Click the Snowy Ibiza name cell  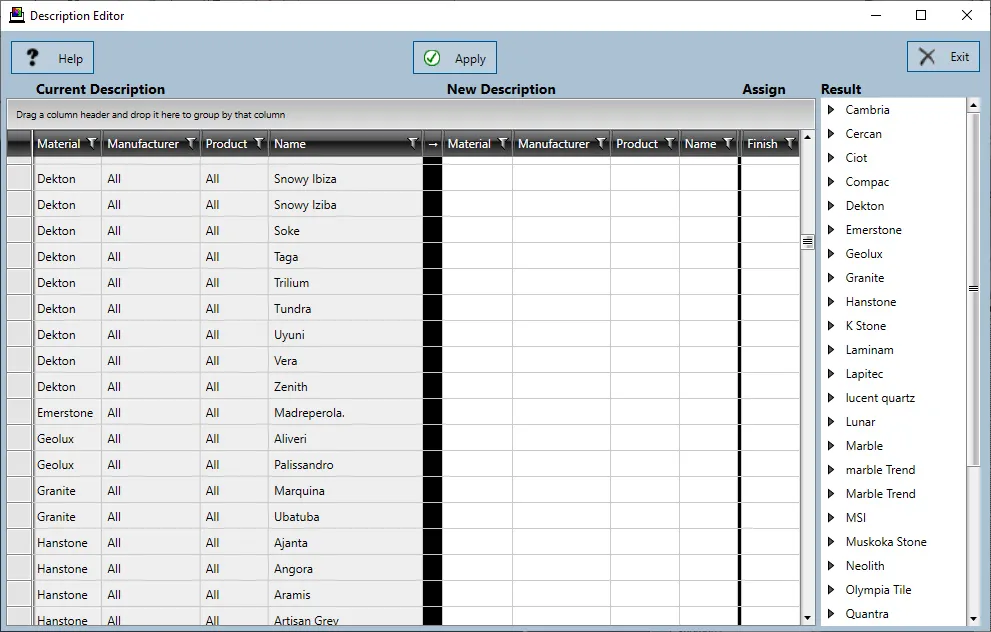(345, 179)
